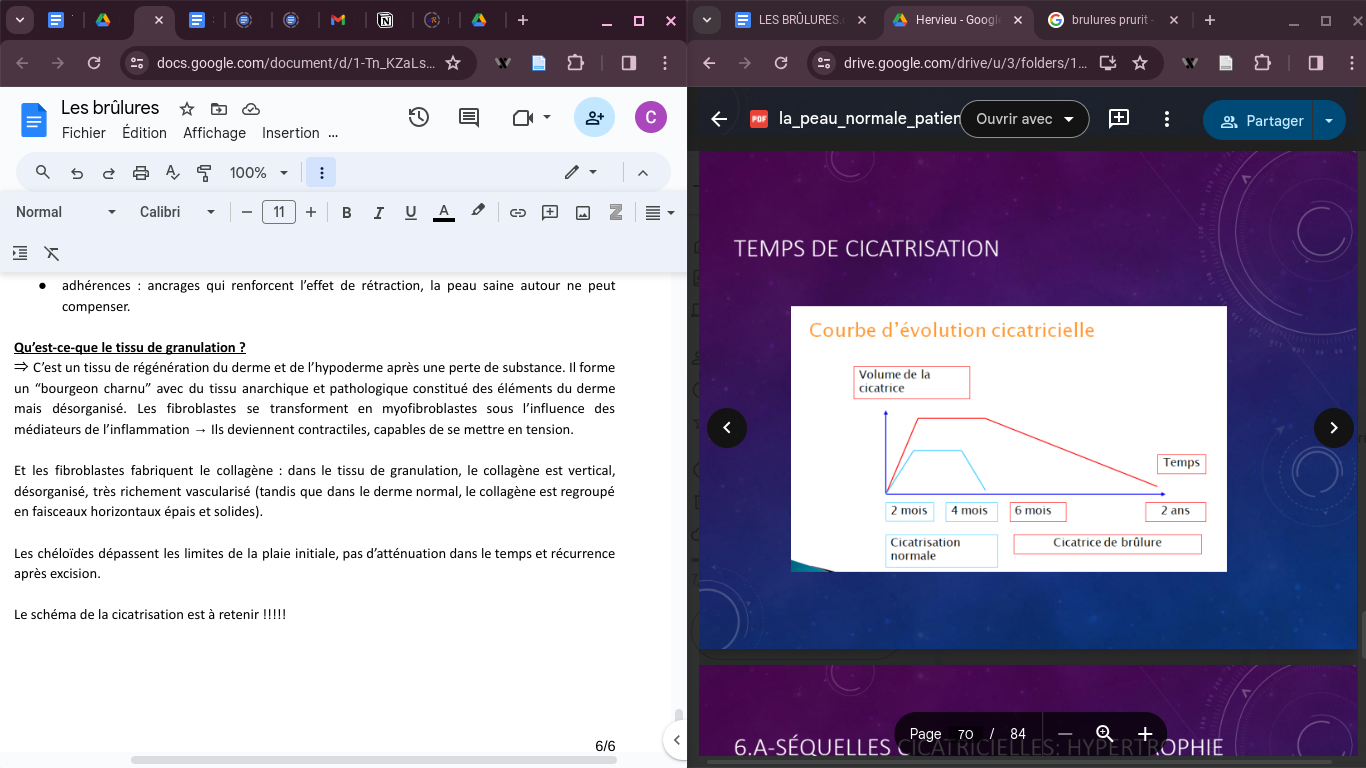
Task: Run spelling and grammar check
Action: (x=172, y=173)
